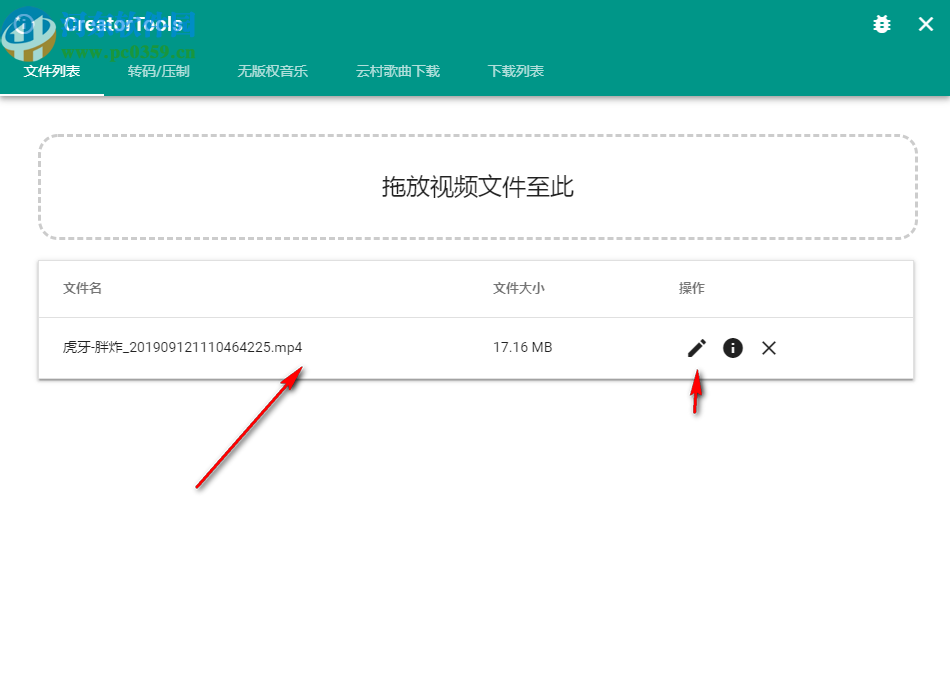Switch to the 转码/压缩 tab
This screenshot has height=700, width=950.
[x=159, y=71]
